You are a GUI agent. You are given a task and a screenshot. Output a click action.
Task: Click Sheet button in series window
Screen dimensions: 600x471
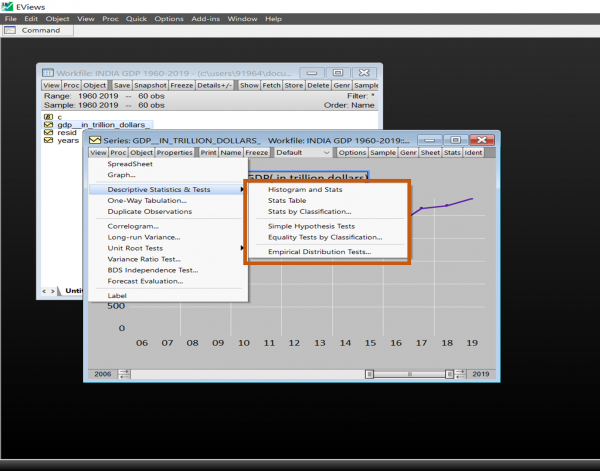(x=430, y=152)
